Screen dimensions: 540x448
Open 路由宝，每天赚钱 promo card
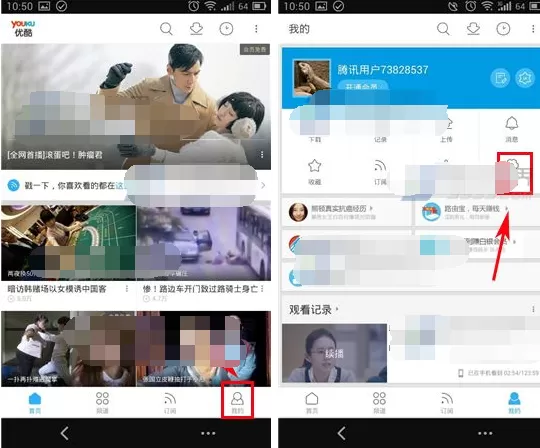pos(477,212)
